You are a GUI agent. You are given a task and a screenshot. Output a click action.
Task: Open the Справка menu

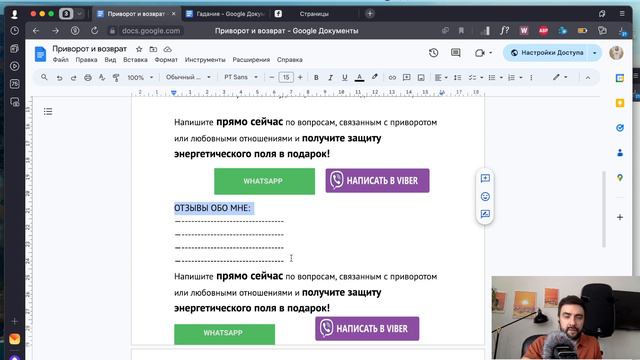point(289,60)
